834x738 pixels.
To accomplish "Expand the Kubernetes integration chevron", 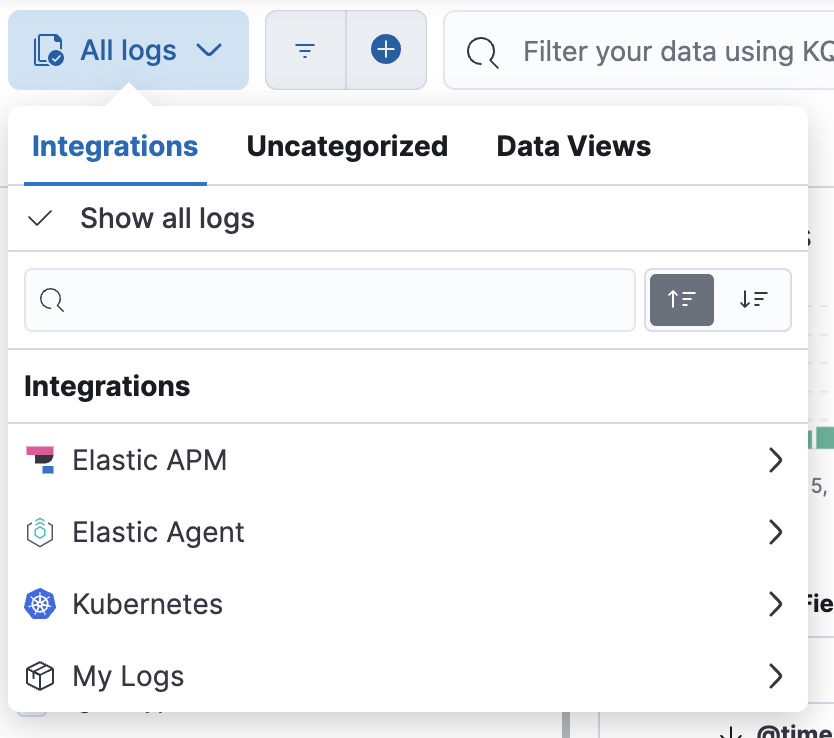I will point(775,604).
